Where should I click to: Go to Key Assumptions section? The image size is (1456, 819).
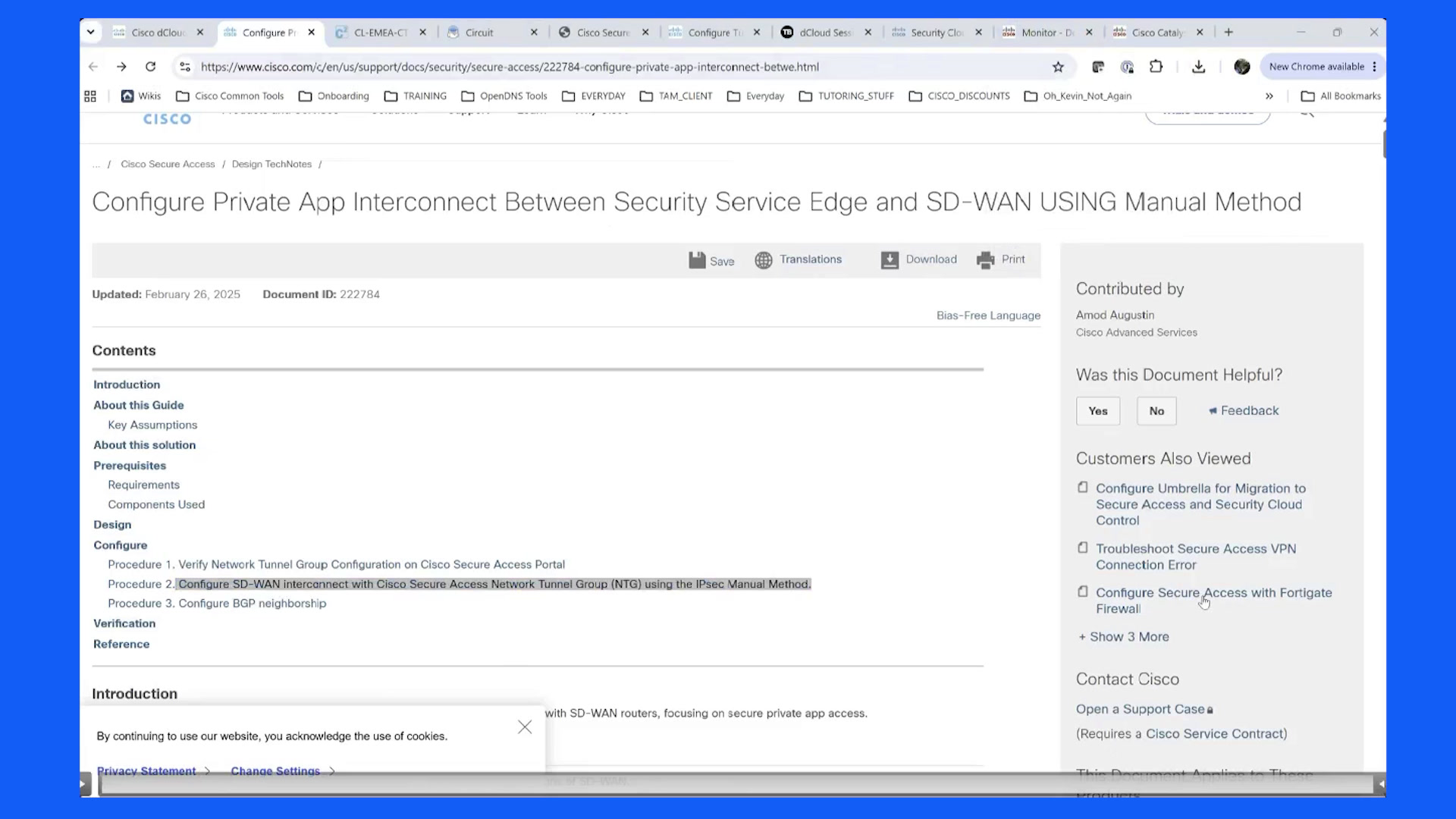(x=152, y=425)
